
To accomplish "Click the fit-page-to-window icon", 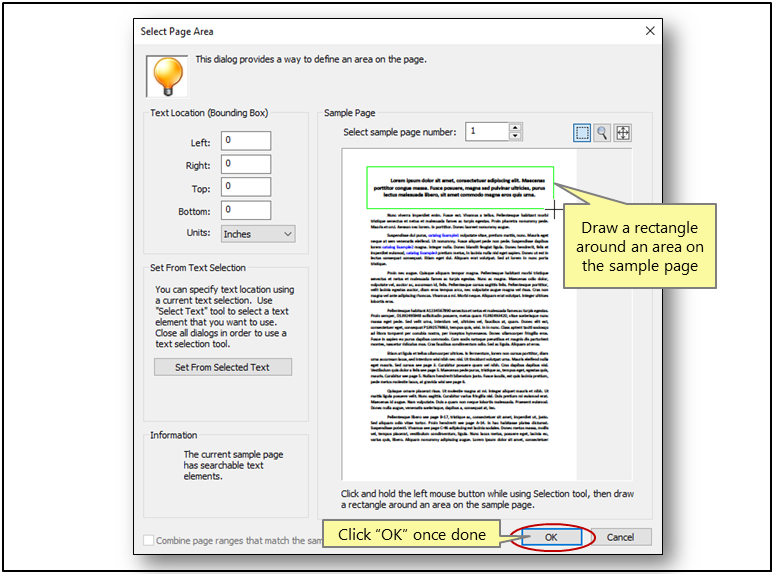I will click(x=623, y=132).
